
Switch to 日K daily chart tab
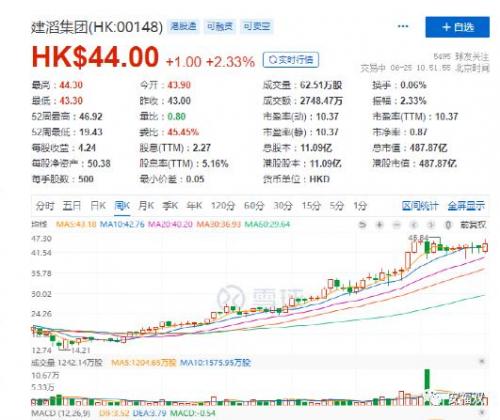click(x=98, y=206)
